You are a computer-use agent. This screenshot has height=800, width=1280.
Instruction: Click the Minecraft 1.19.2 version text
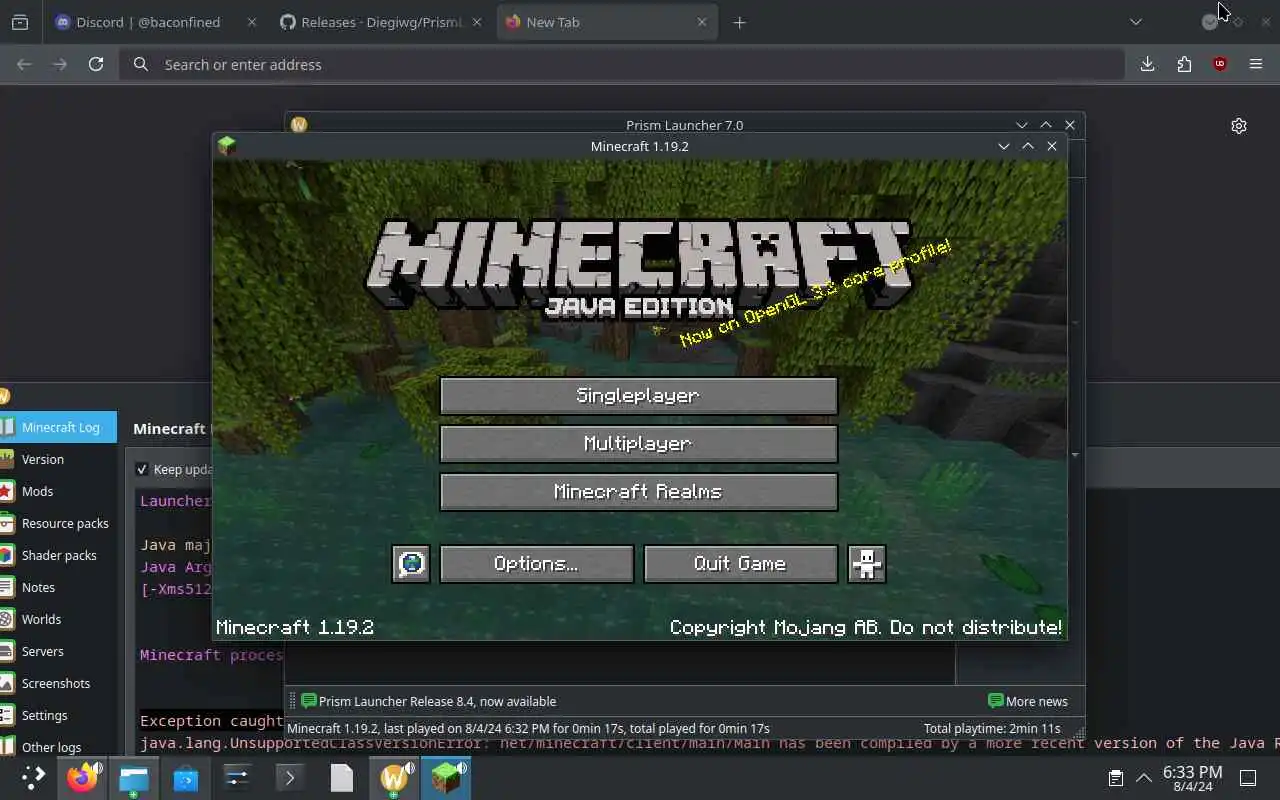(x=294, y=628)
